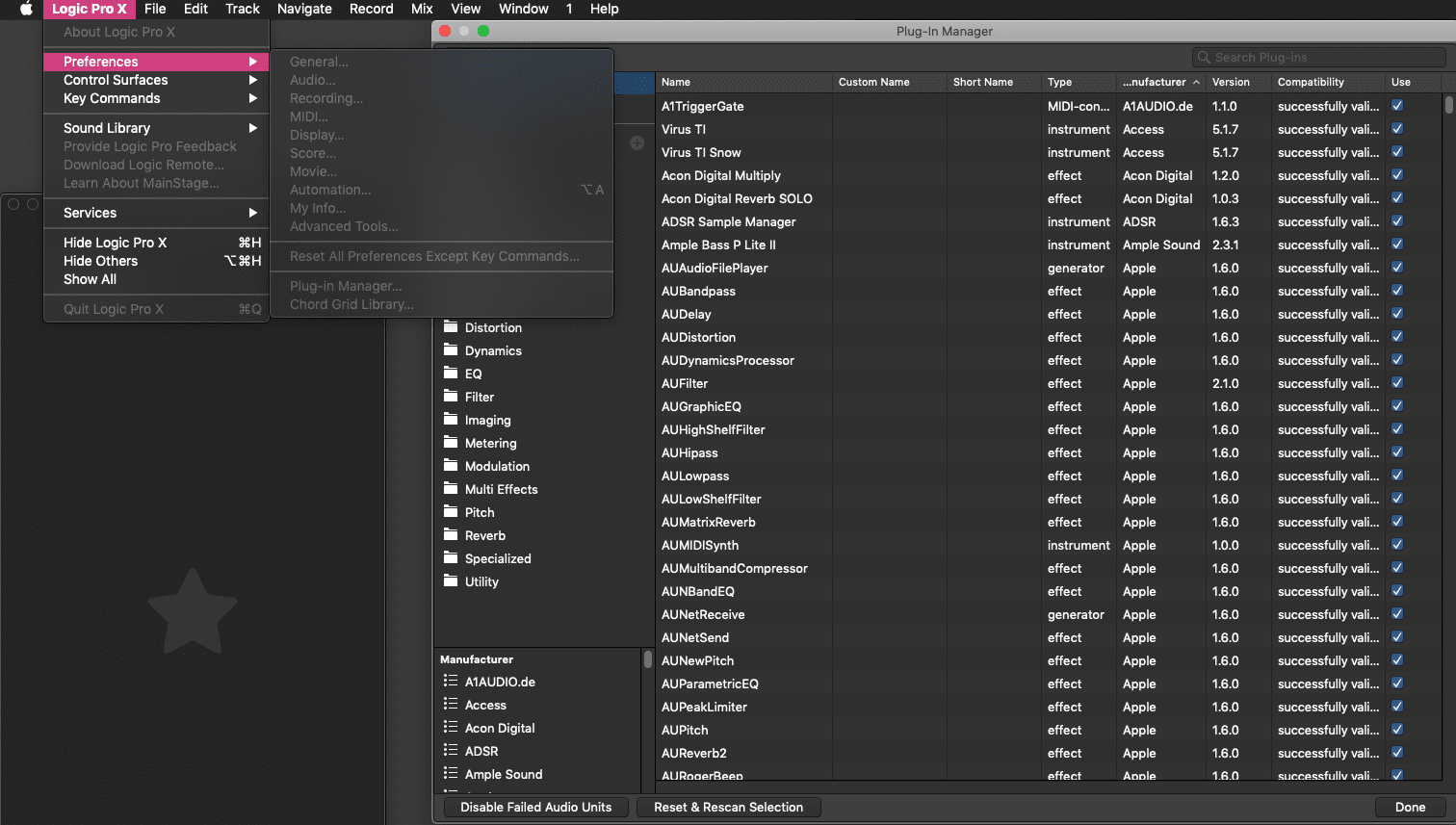
Task: Sort by the Type column header
Action: pos(1079,82)
